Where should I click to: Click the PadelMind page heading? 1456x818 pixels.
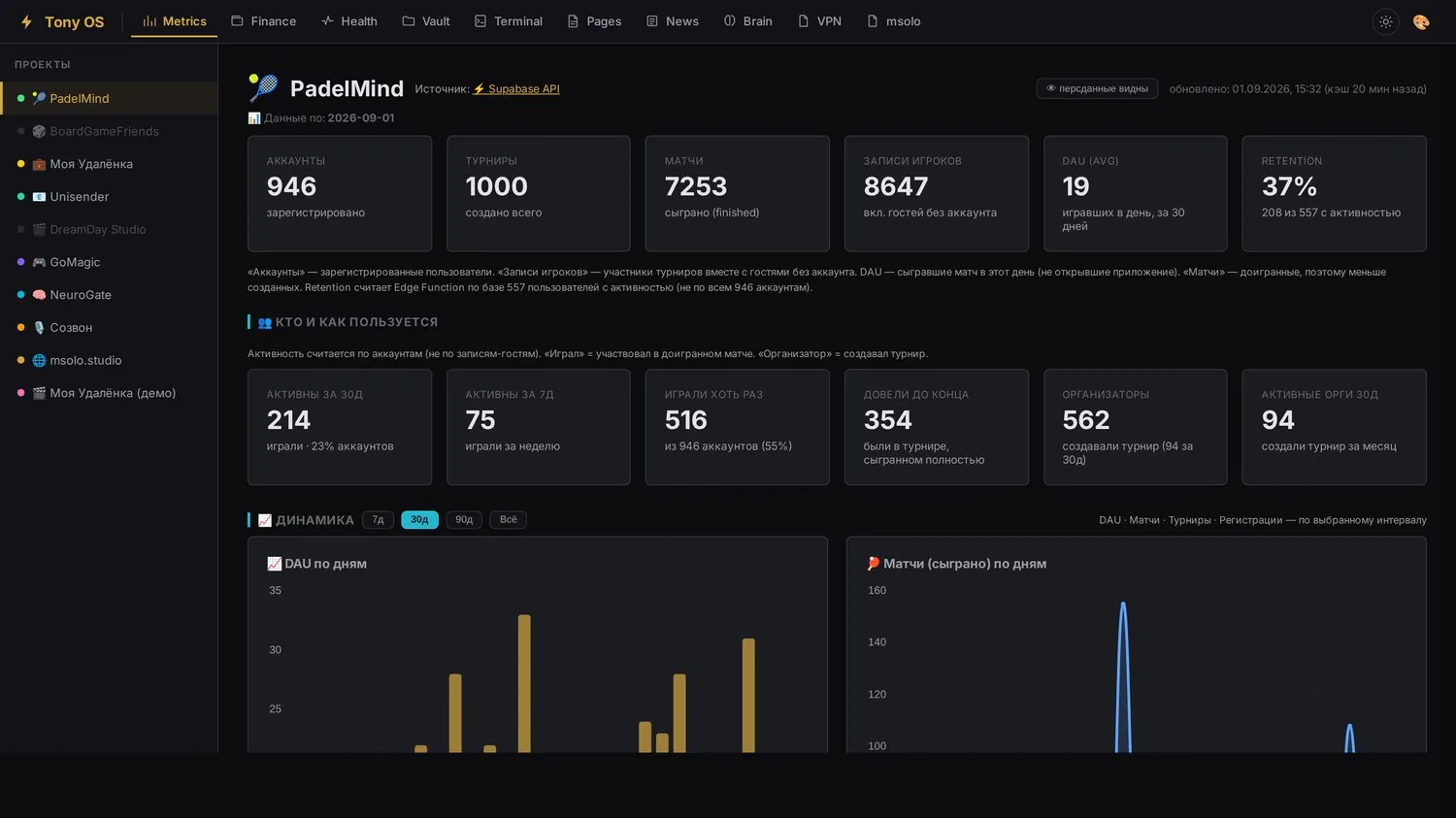(347, 88)
